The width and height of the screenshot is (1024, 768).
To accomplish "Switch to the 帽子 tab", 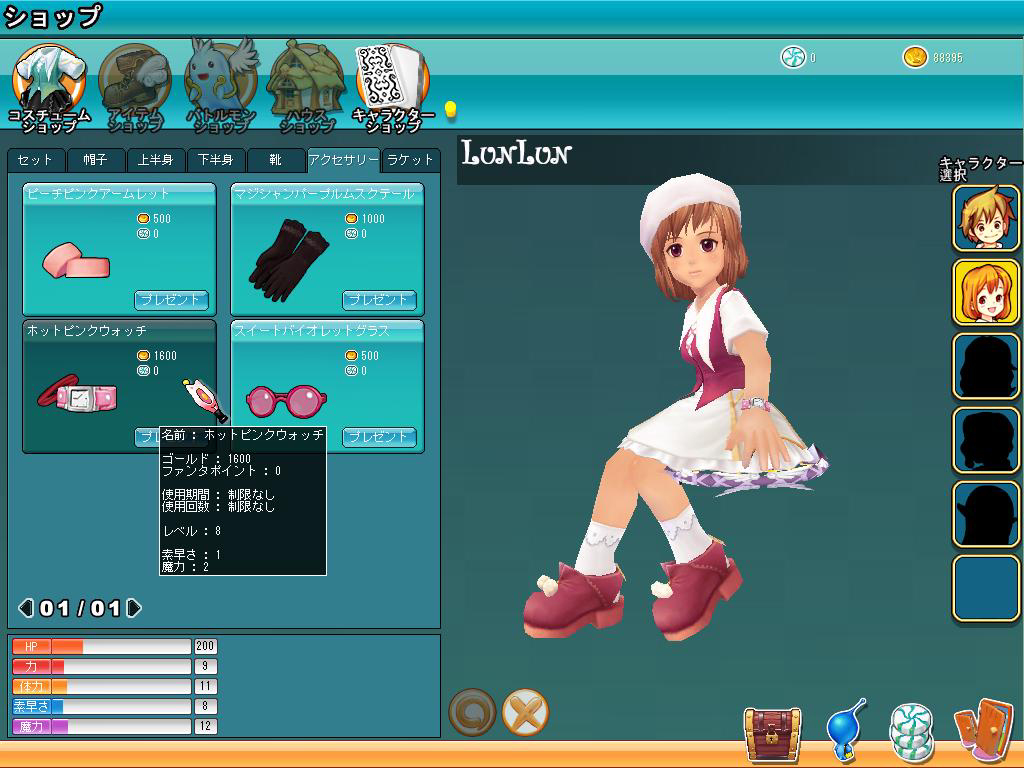I will [x=96, y=160].
